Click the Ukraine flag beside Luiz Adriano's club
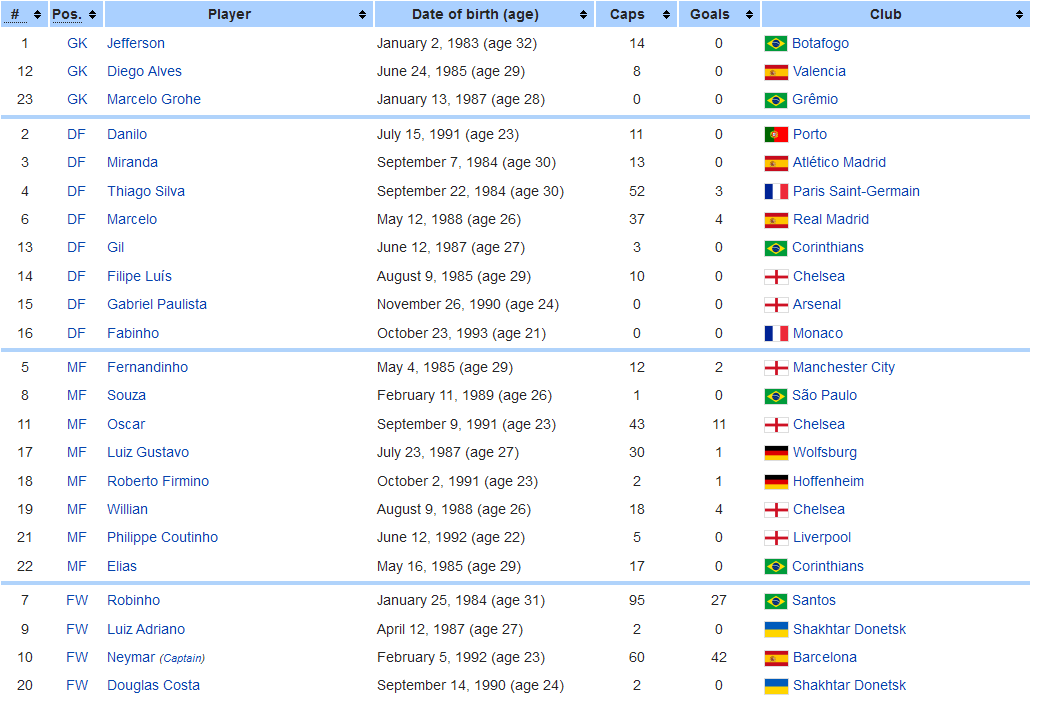The width and height of the screenshot is (1037, 720). point(775,630)
